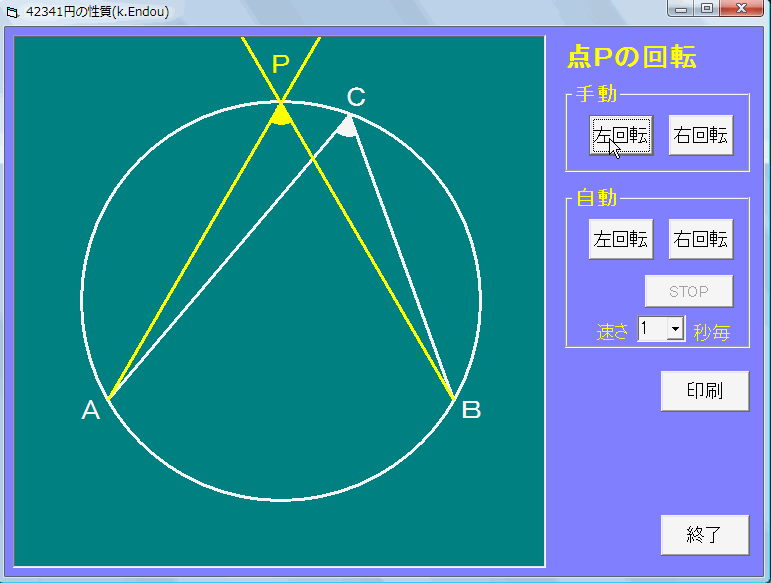This screenshot has width=771, height=583.
Task: Minimize the 円の性質 window
Action: (x=681, y=9)
